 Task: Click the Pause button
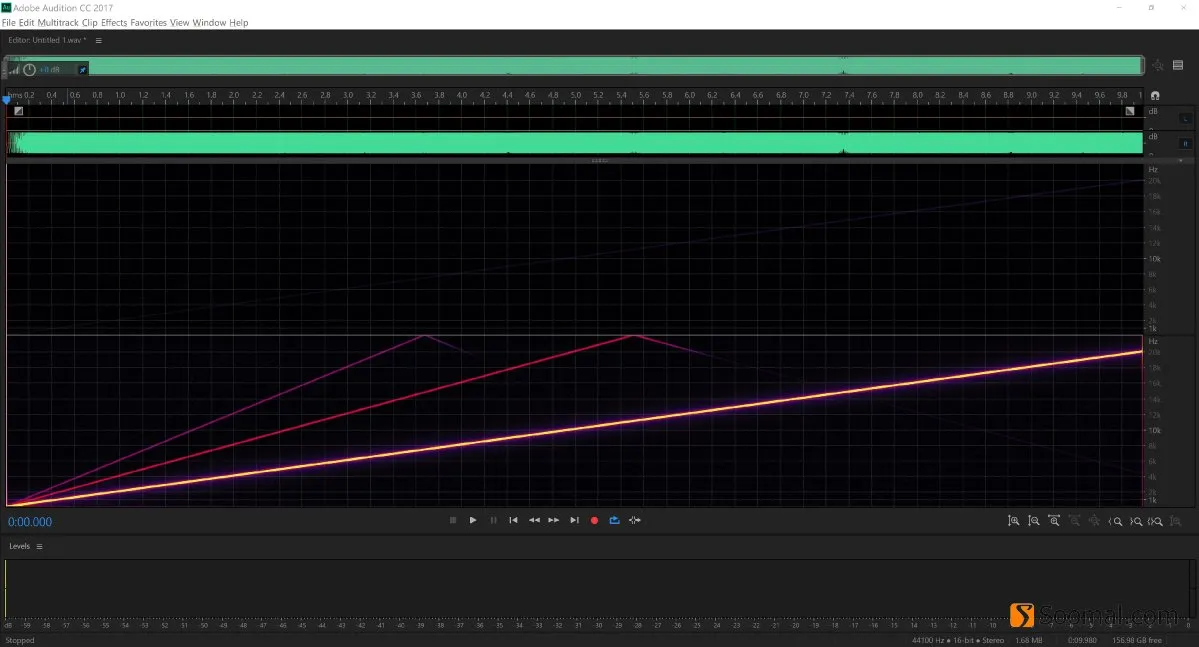tap(493, 520)
